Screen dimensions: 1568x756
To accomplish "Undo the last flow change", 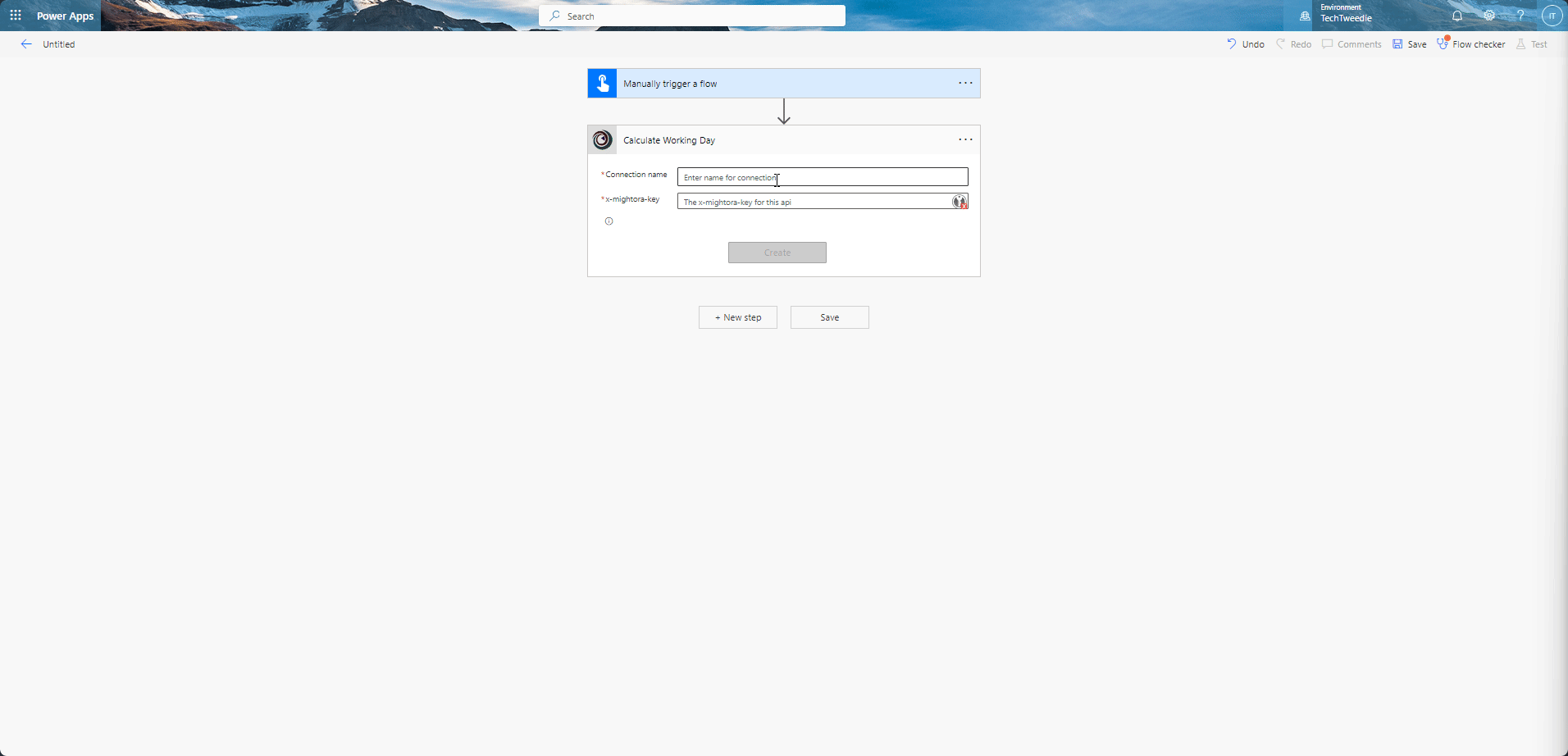I will [1243, 43].
